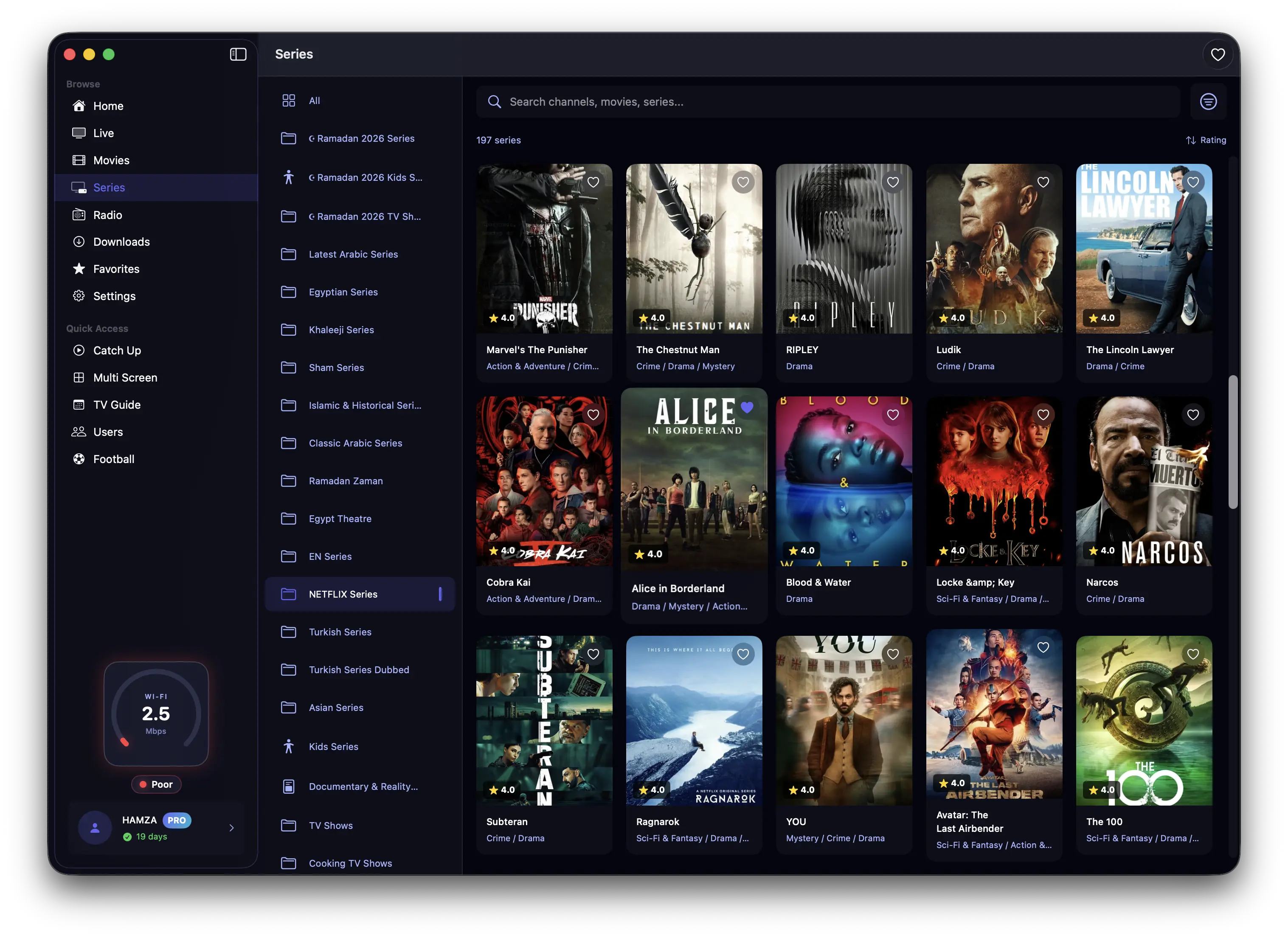Viewport: 1288px width, 938px height.
Task: Toggle heart on RIPLEY card
Action: [893, 182]
